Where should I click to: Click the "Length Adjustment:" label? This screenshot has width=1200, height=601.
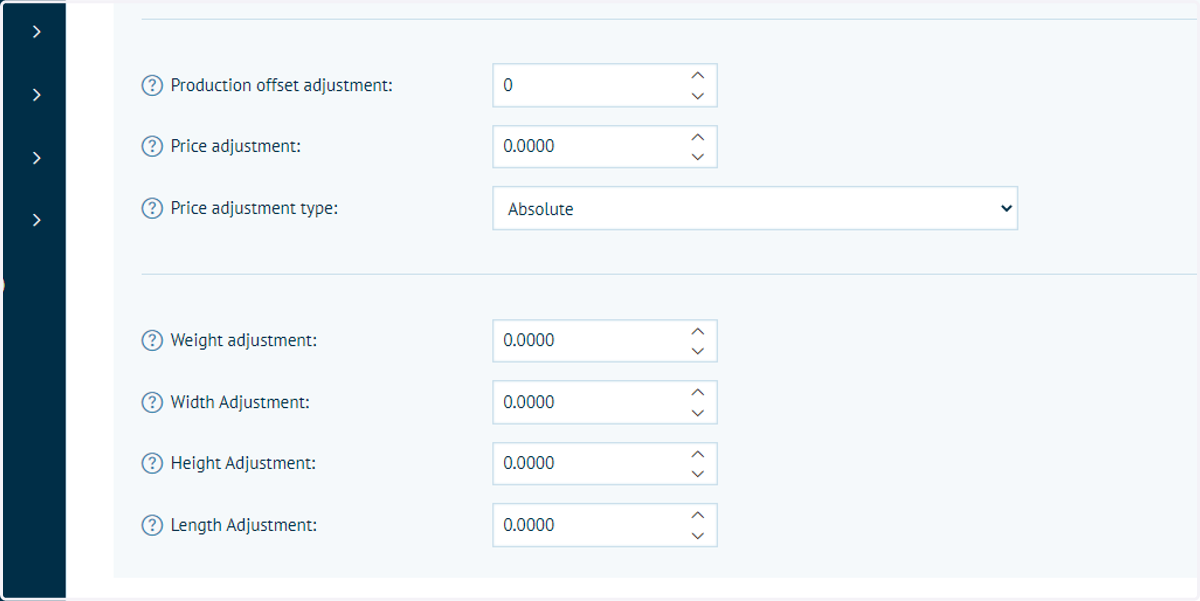click(x=244, y=526)
